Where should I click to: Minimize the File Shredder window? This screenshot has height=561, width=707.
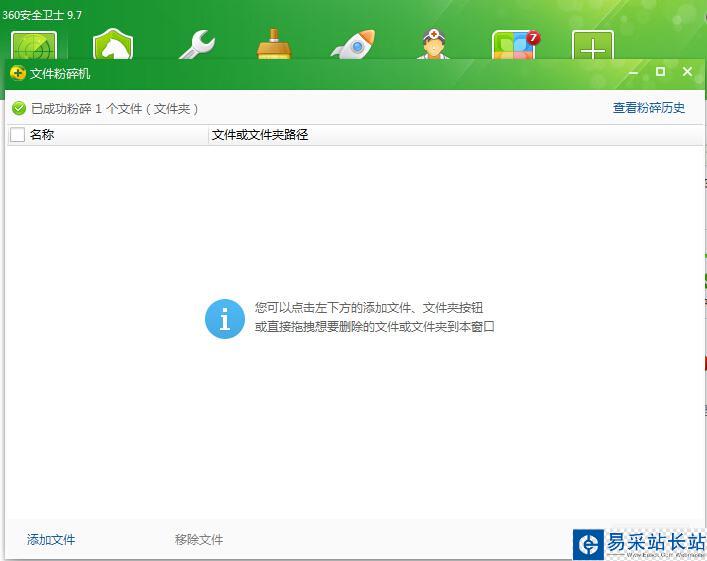[x=634, y=72]
